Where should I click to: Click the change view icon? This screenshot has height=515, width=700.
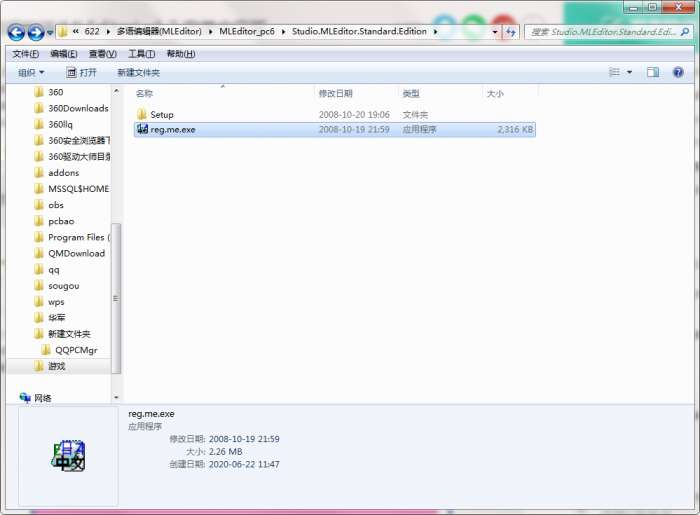coord(614,72)
